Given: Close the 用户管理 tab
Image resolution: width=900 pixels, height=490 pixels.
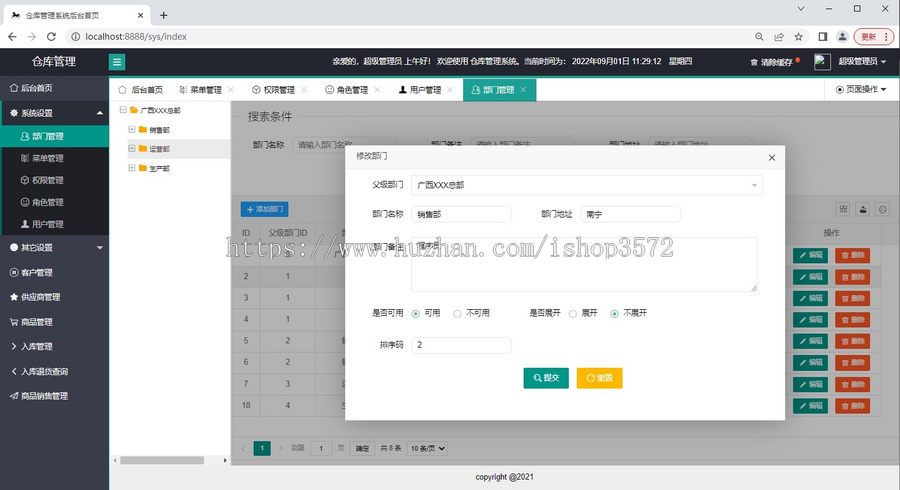Looking at the screenshot, I should (451, 90).
